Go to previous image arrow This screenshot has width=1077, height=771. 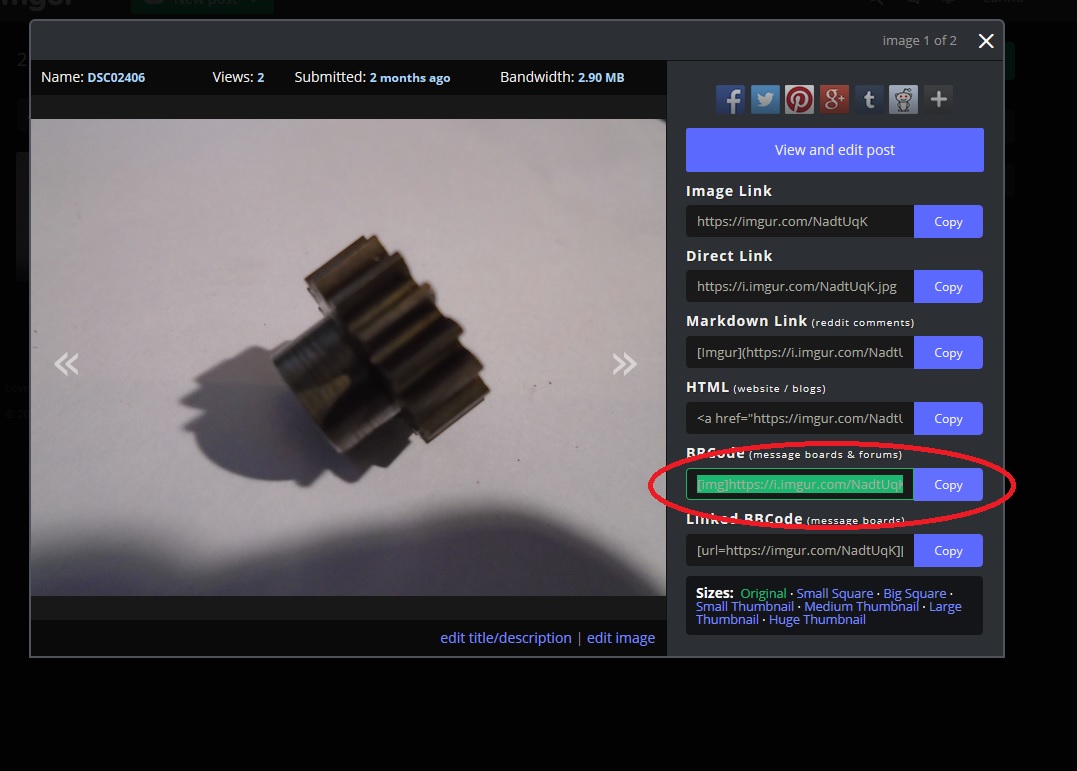tap(67, 364)
